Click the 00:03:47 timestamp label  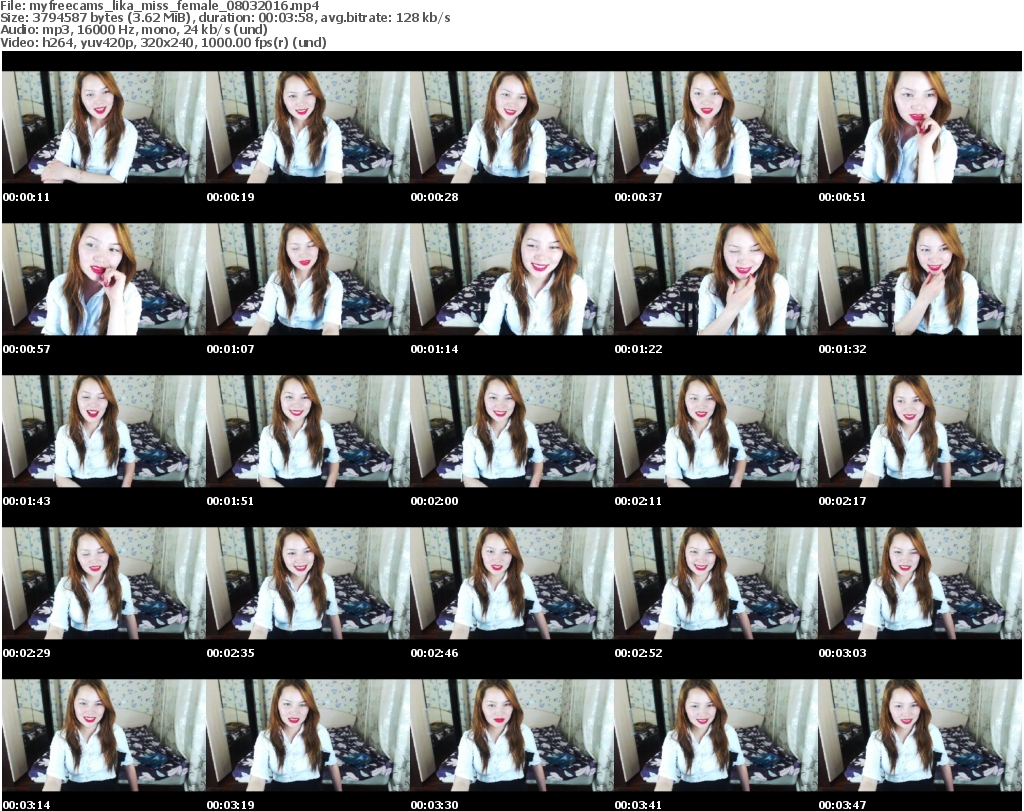[x=842, y=805]
